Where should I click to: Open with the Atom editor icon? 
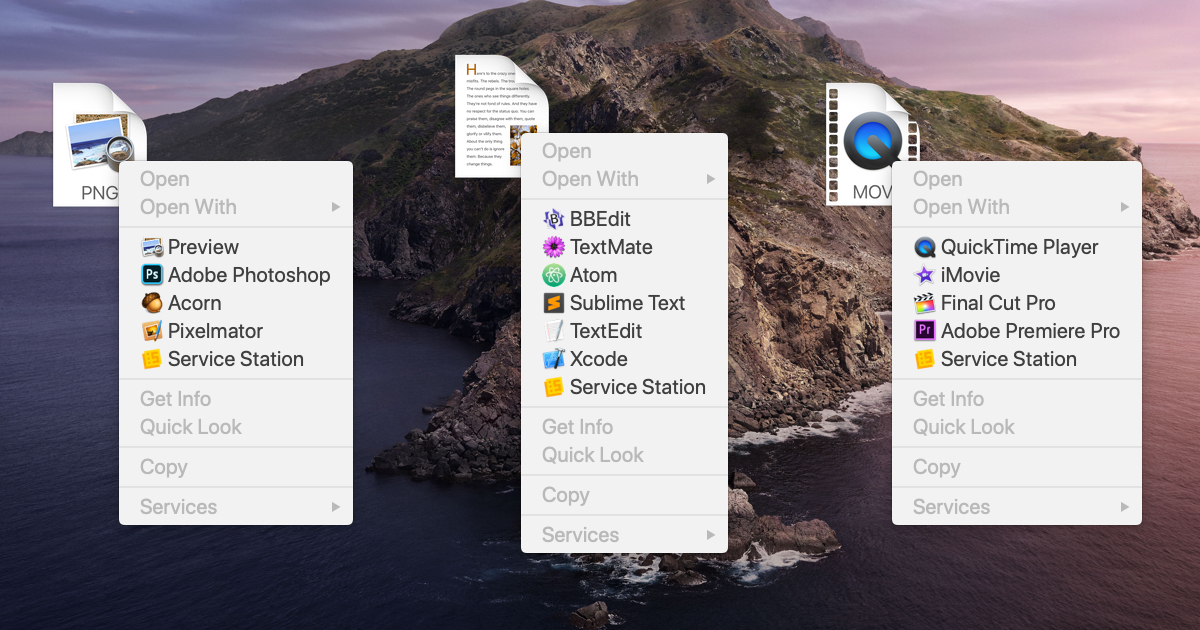click(x=554, y=275)
